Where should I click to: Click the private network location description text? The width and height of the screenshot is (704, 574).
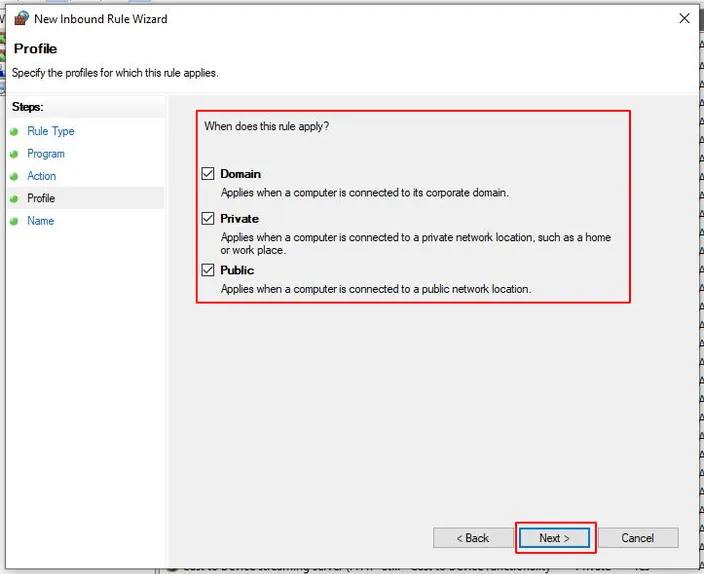(x=415, y=243)
